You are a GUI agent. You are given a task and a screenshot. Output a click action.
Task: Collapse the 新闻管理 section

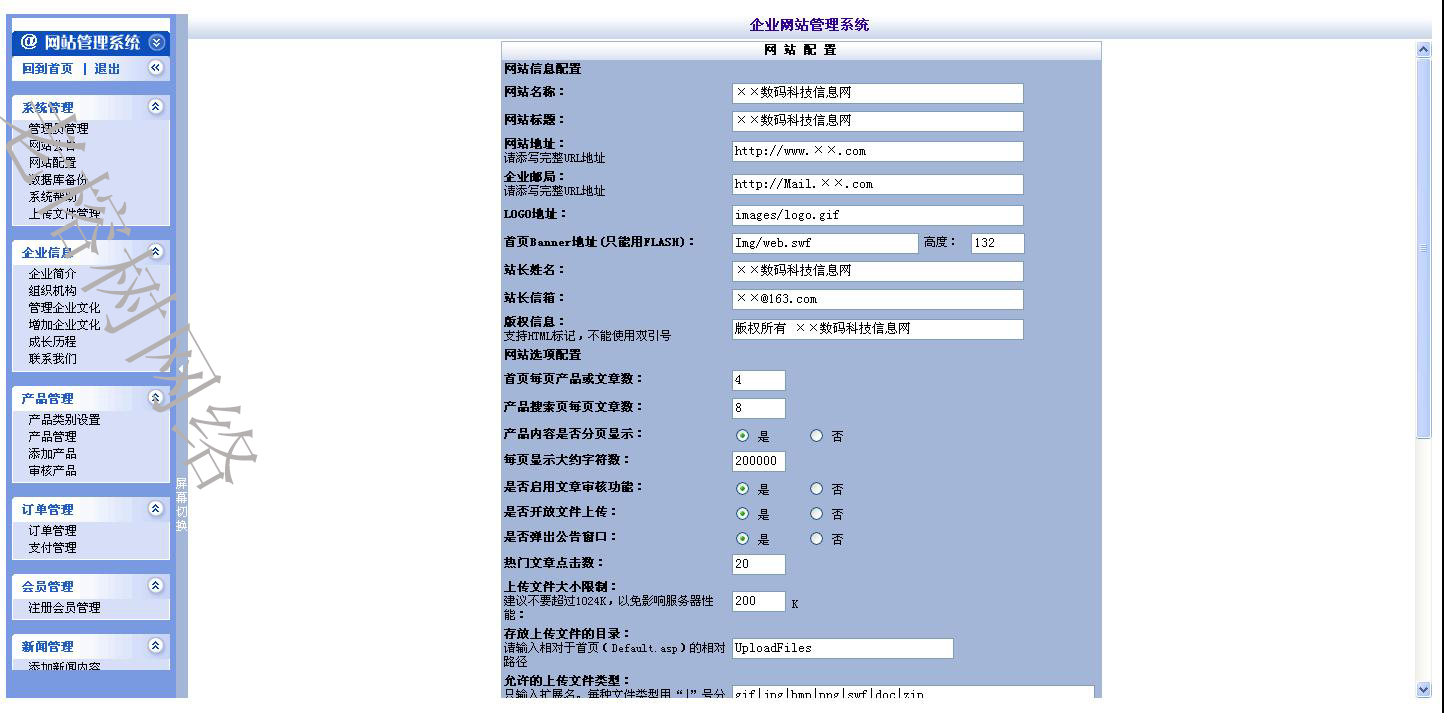pyautogui.click(x=156, y=645)
